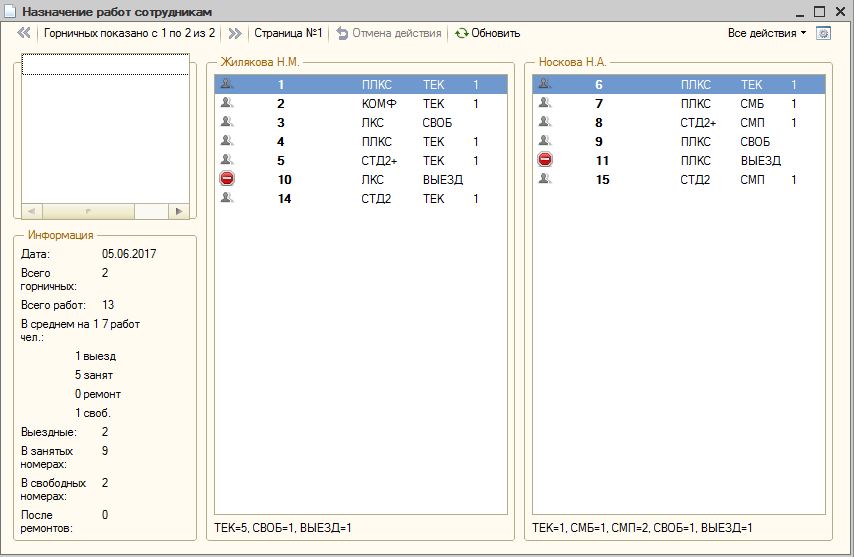
Task: Click ВЫЕЗД status in room 11 row
Action: tap(761, 161)
